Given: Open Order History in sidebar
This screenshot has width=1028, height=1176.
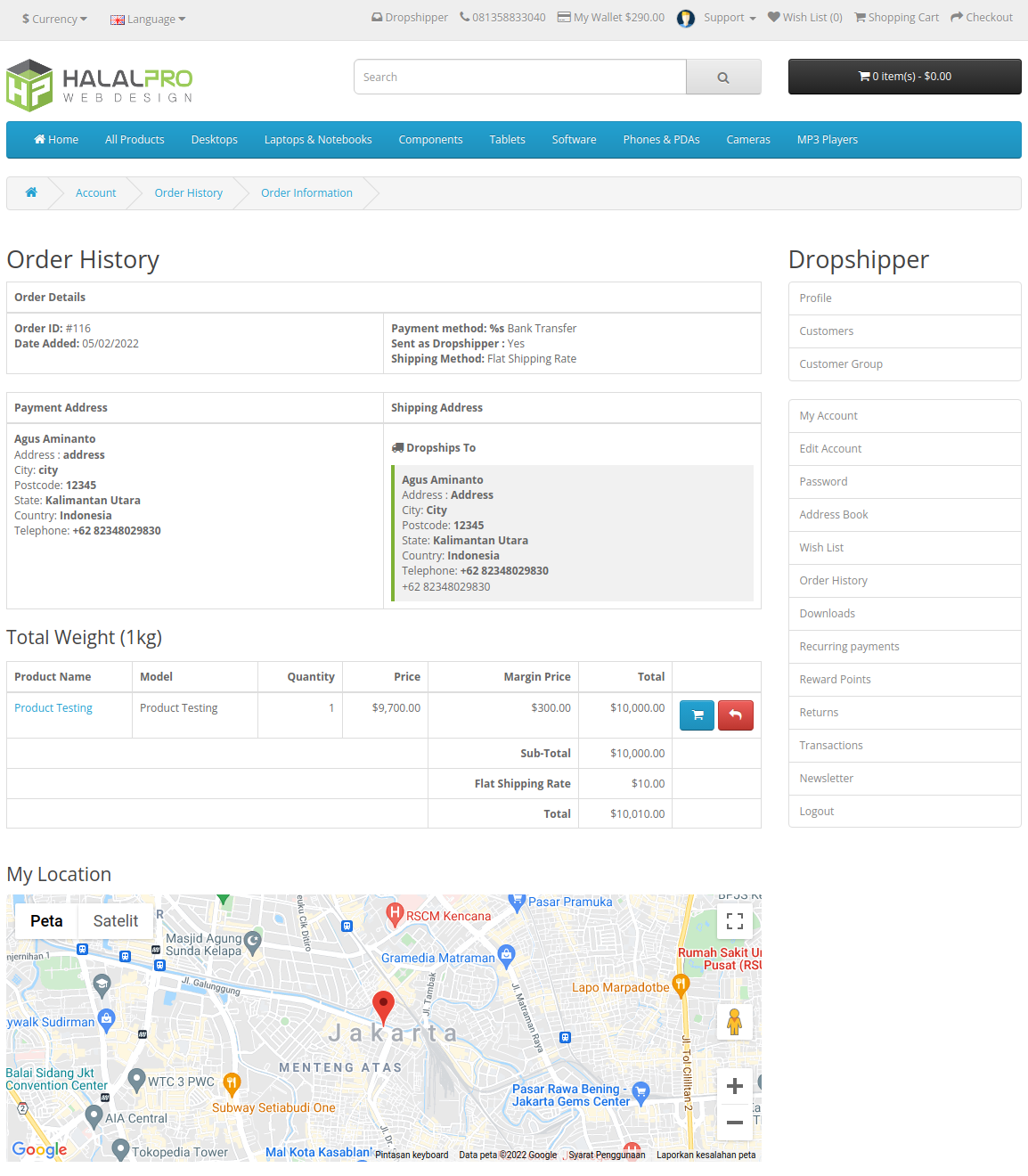Looking at the screenshot, I should point(833,581).
